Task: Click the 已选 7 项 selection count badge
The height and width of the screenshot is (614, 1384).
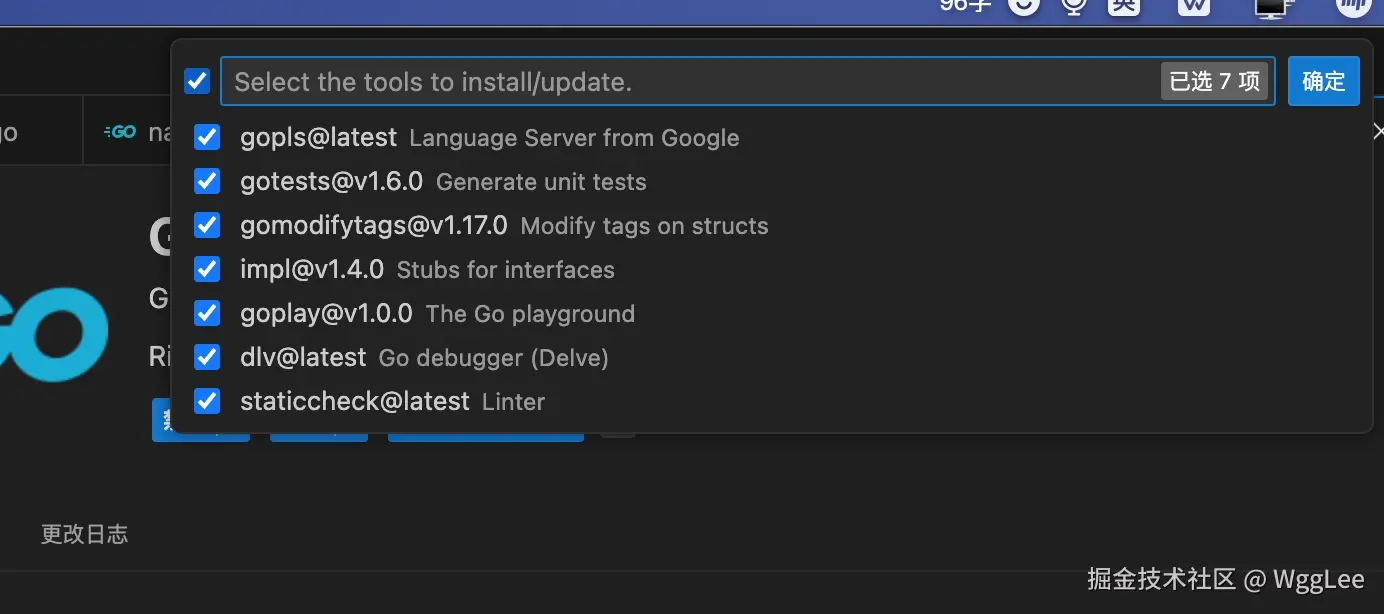Action: point(1214,81)
